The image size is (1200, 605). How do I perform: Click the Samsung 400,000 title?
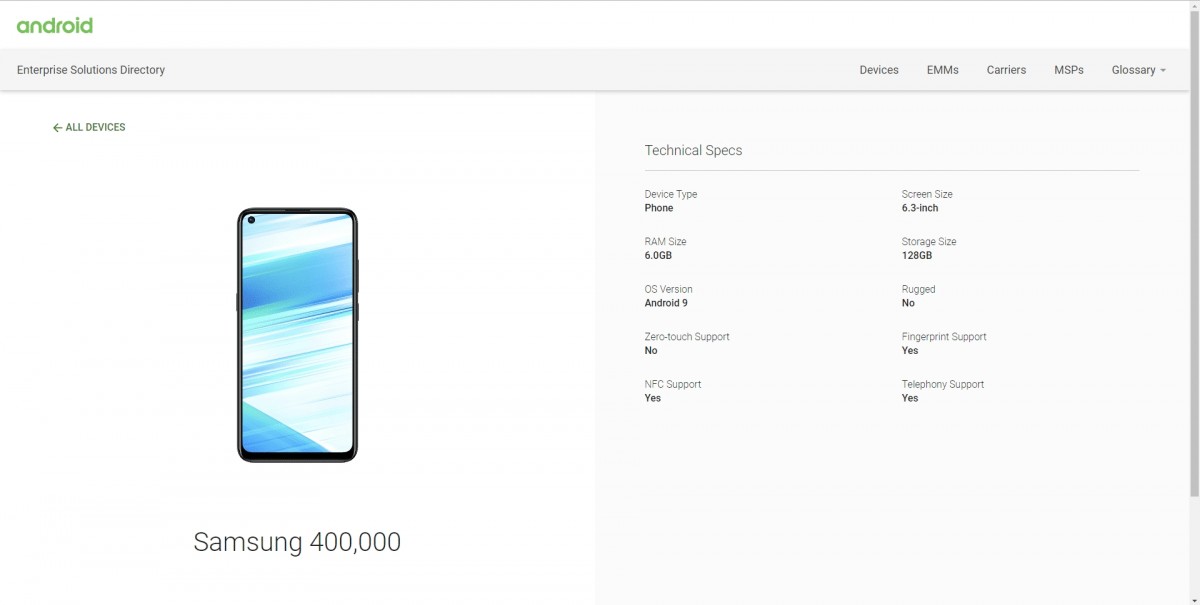point(297,541)
